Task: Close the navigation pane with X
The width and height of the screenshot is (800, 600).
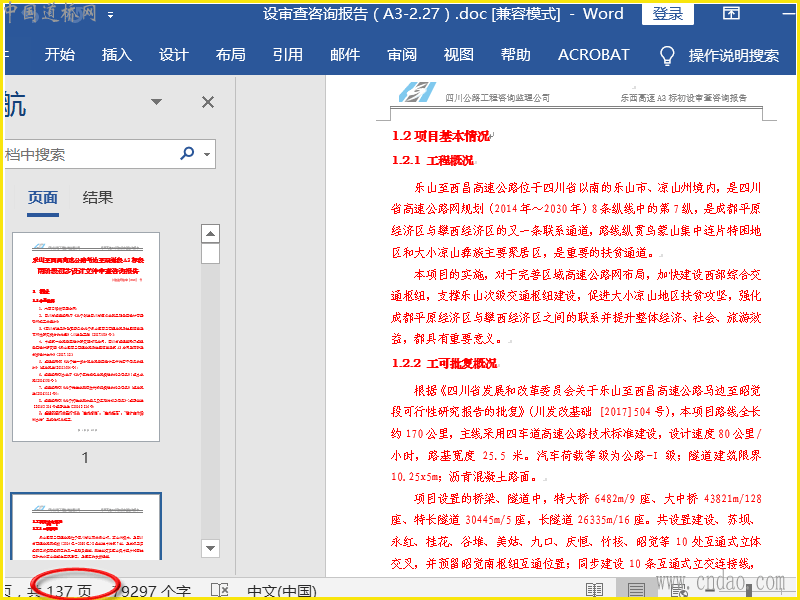Action: point(208,102)
